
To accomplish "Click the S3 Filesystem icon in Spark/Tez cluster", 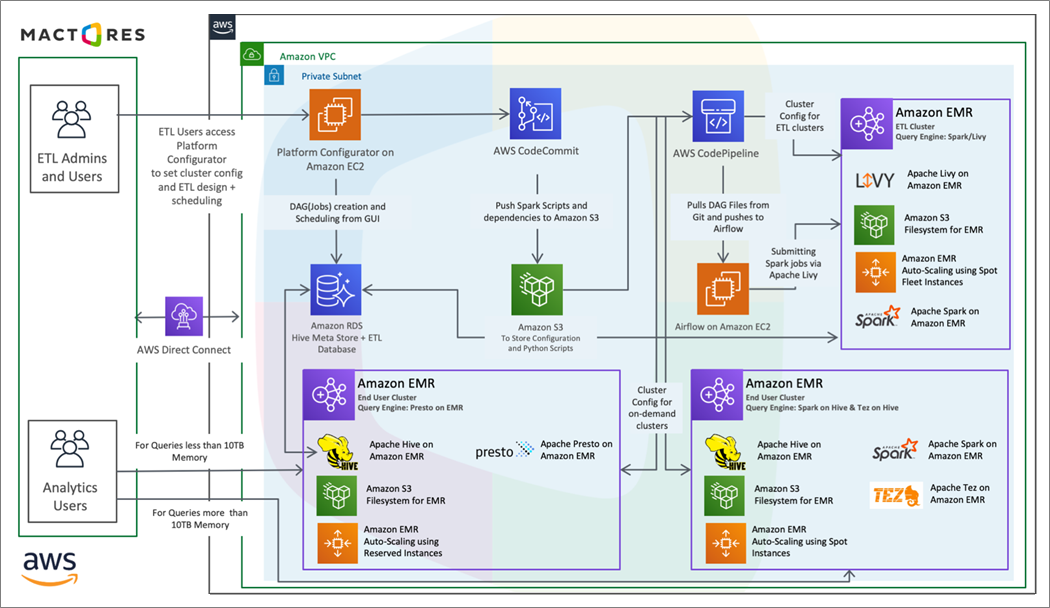I will point(725,496).
